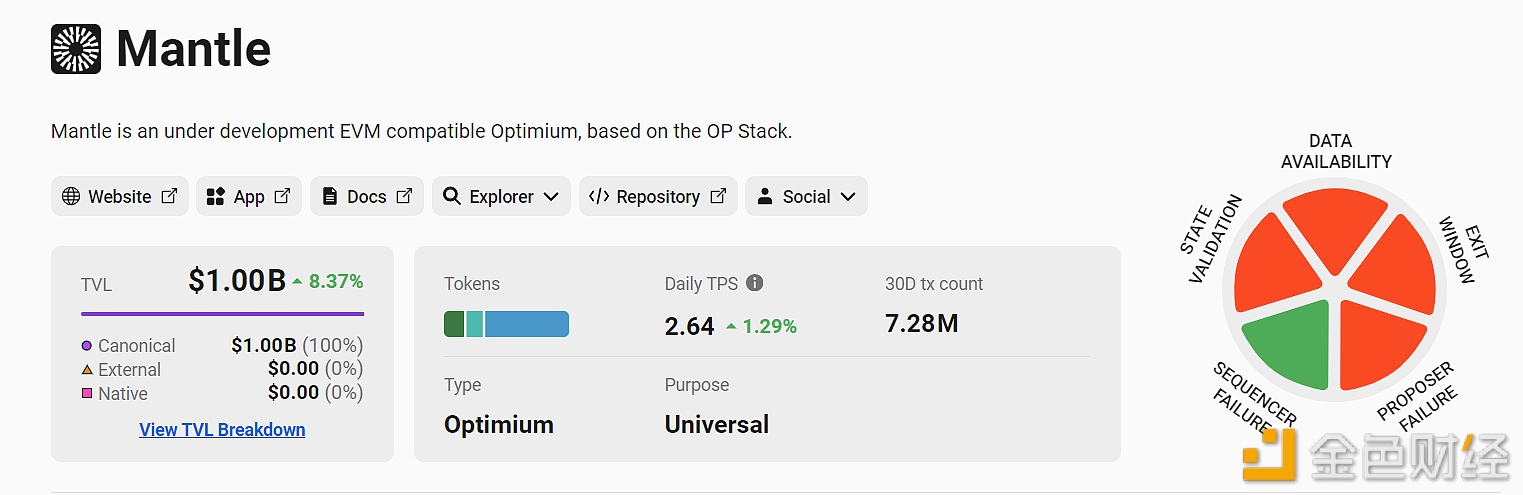Image resolution: width=1523 pixels, height=495 pixels.
Task: Click the Docs document icon
Action: tap(330, 197)
